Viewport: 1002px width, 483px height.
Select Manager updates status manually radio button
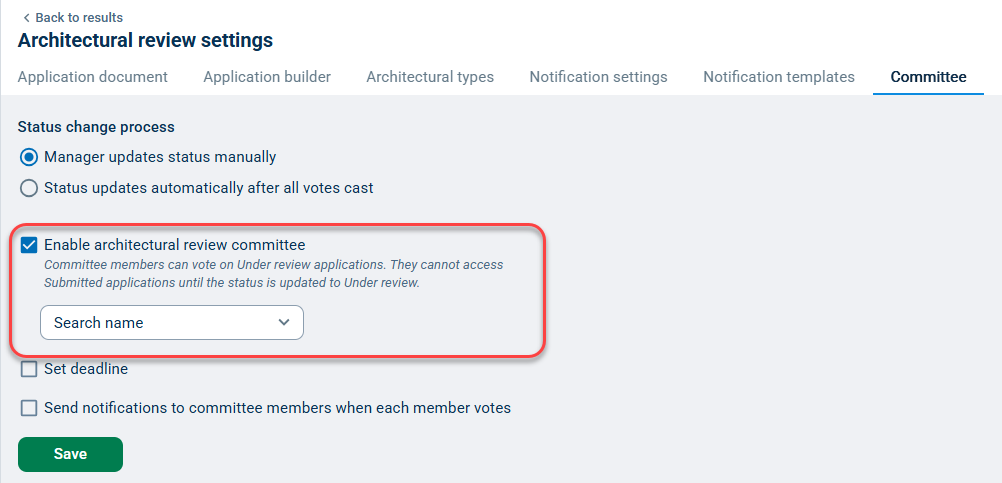coord(29,157)
